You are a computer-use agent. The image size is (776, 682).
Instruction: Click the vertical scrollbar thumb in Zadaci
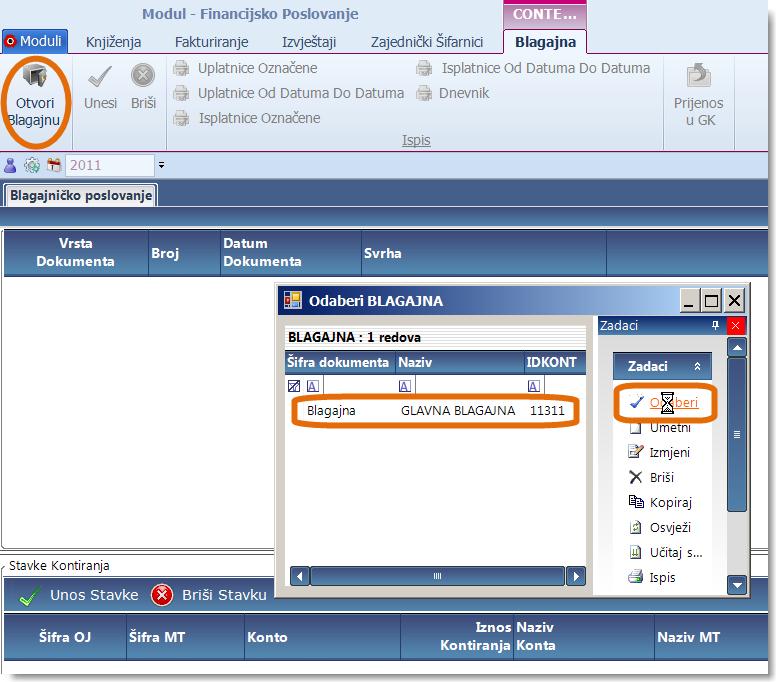tap(737, 435)
